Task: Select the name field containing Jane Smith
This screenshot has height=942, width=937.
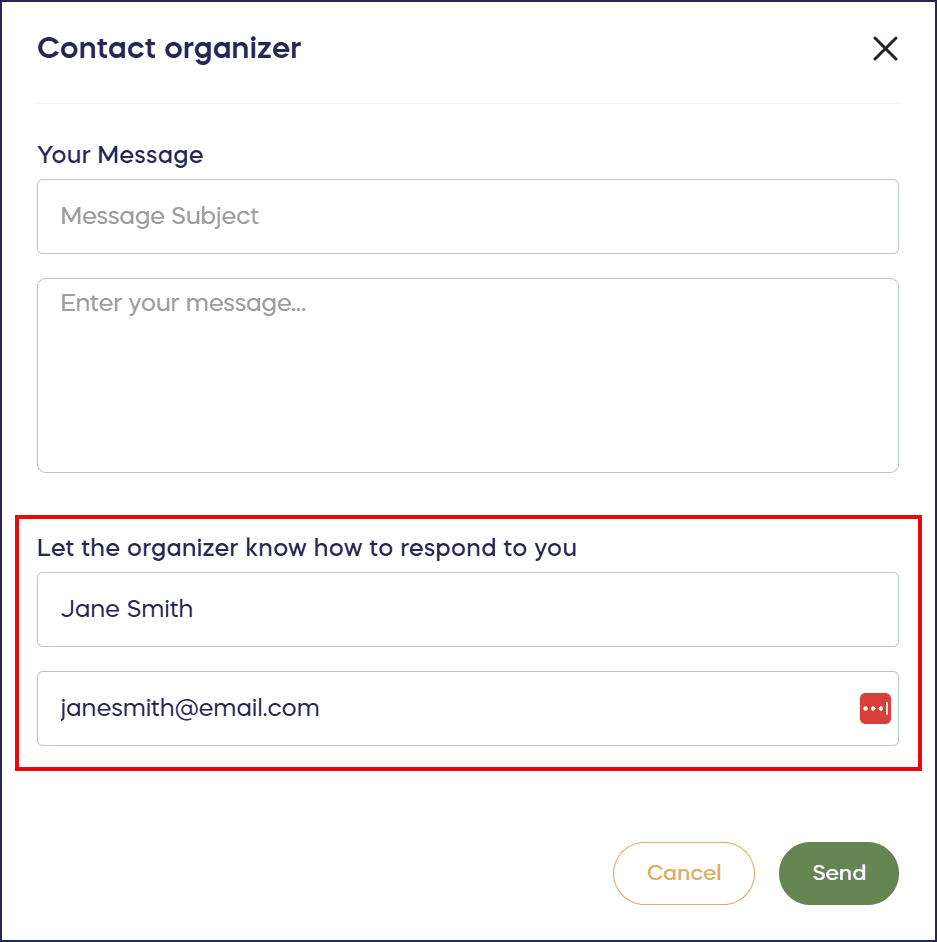Action: pos(467,609)
